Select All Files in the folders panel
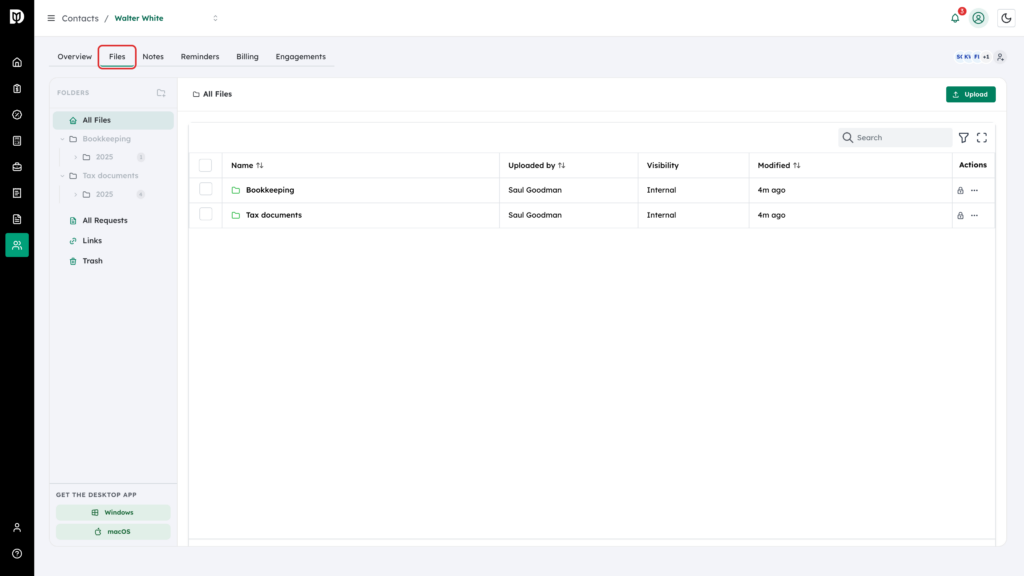This screenshot has height=576, width=1024. click(x=113, y=120)
